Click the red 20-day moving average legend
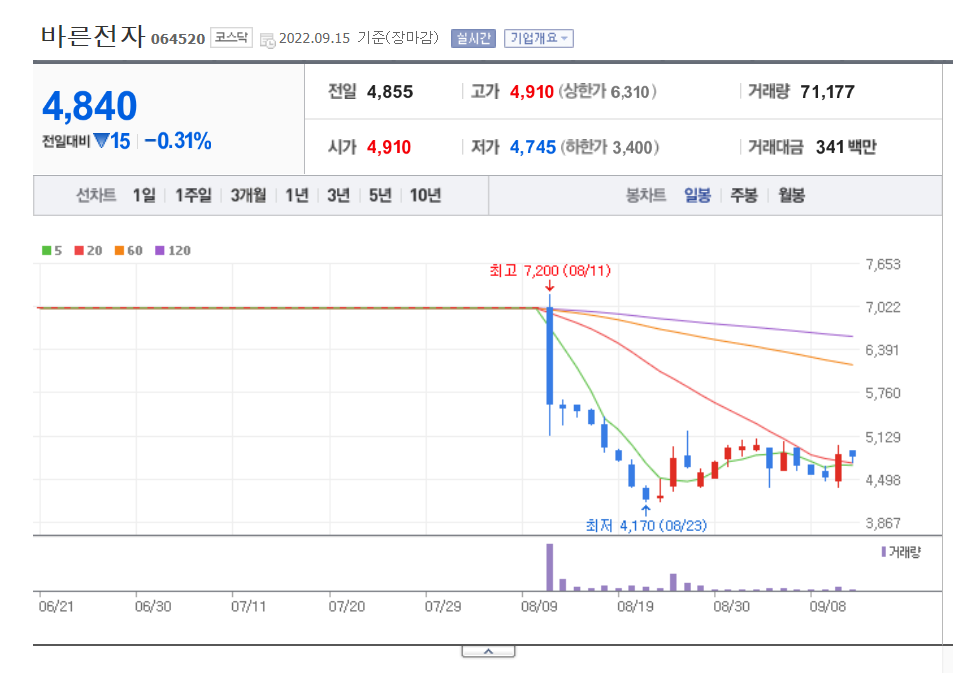This screenshot has height=673, width=953. click(88, 250)
